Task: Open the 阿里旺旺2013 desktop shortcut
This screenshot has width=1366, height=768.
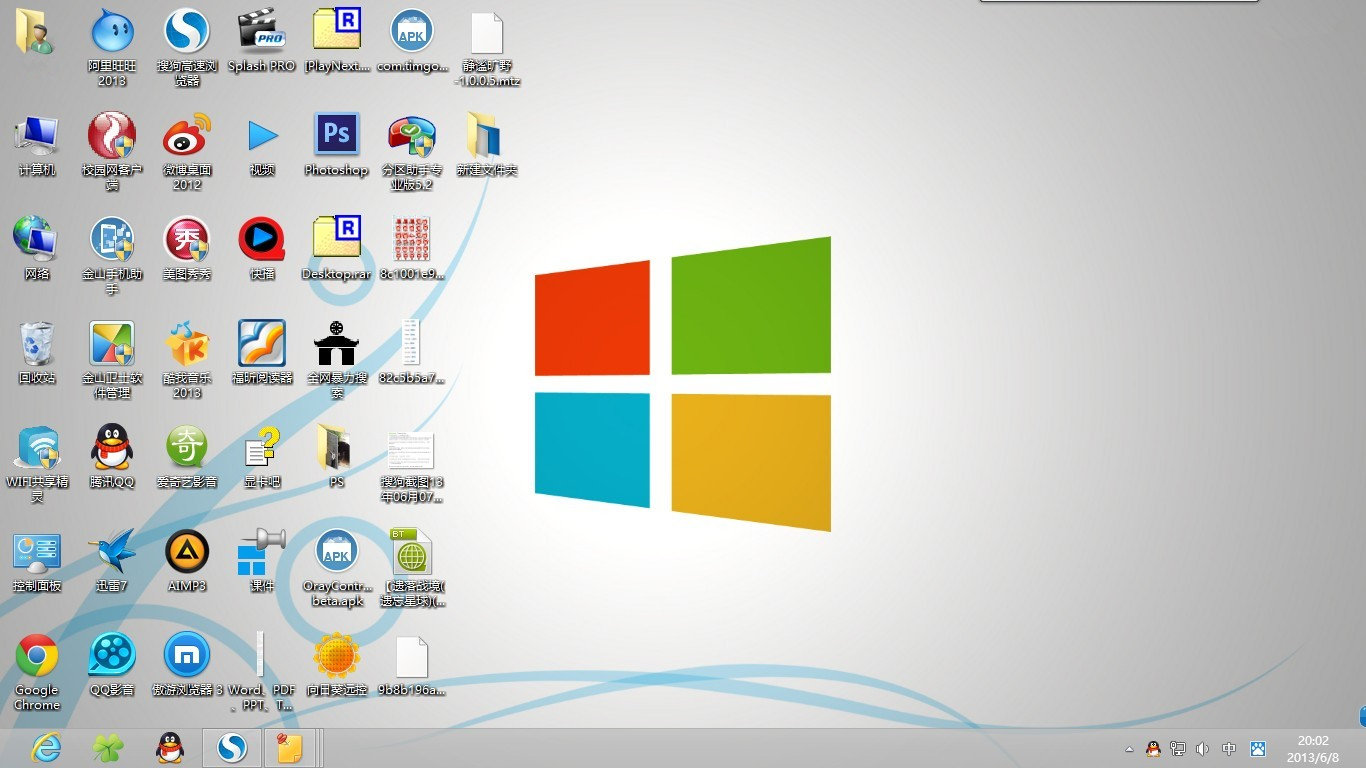Action: click(x=112, y=47)
